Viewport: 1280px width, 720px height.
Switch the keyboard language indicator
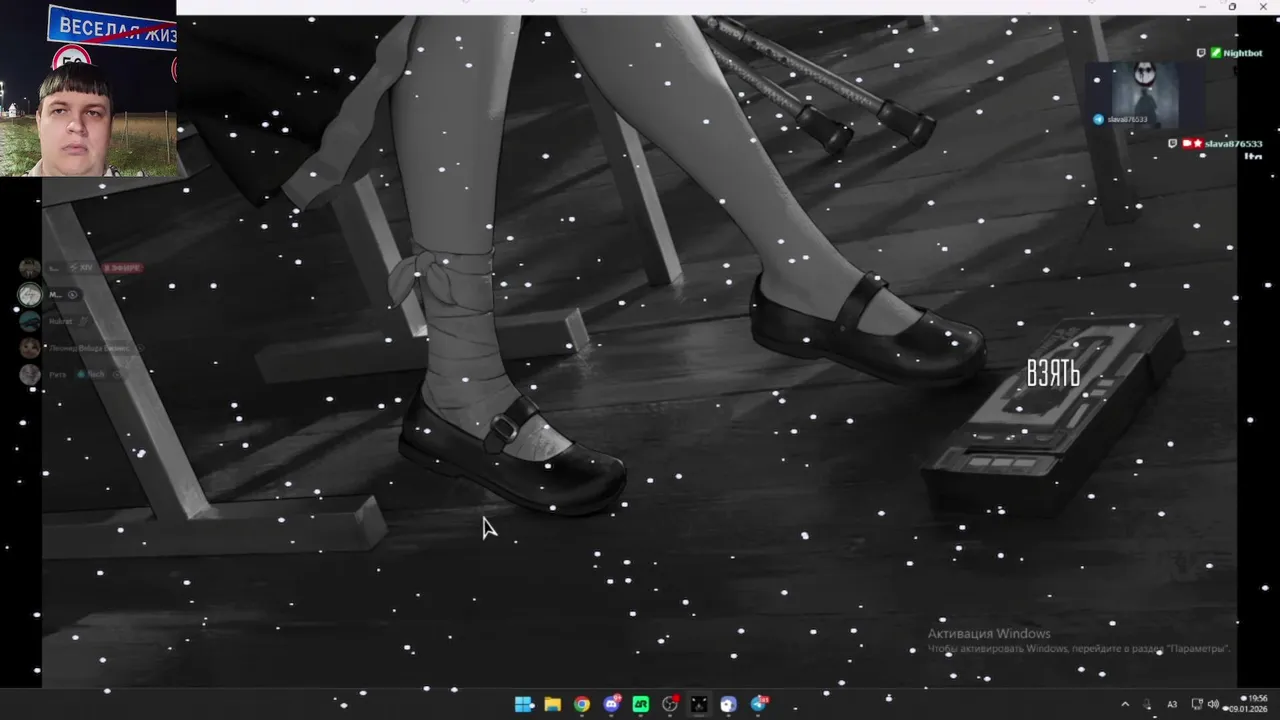pyautogui.click(x=1172, y=704)
